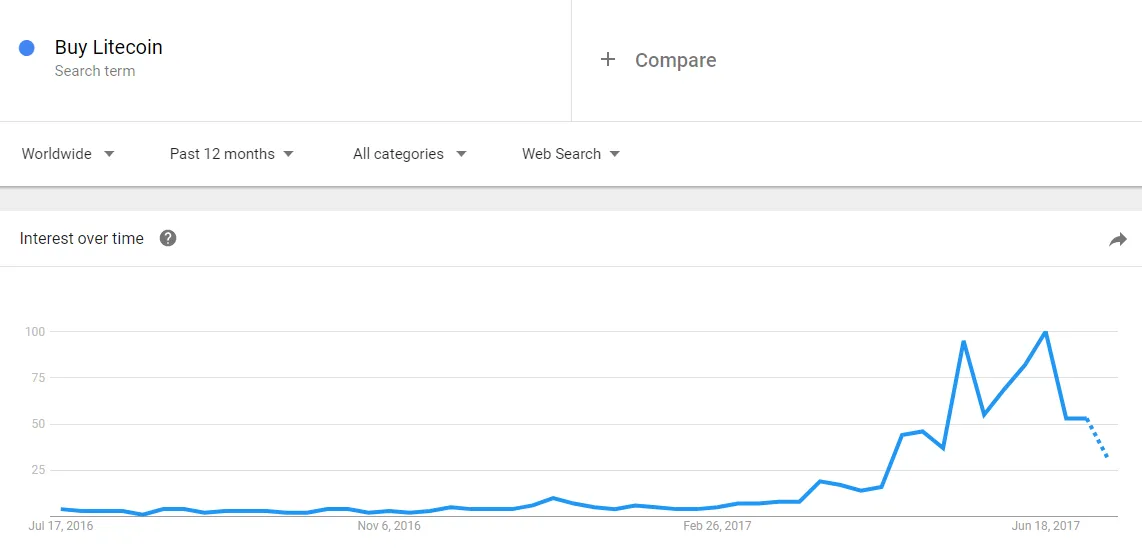Click the Nov 6, 2016 axis label
Screen dimensions: 1142x559
pos(389,526)
